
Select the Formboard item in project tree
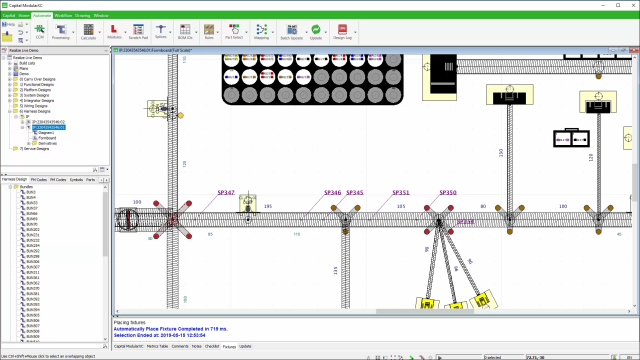tap(47, 138)
